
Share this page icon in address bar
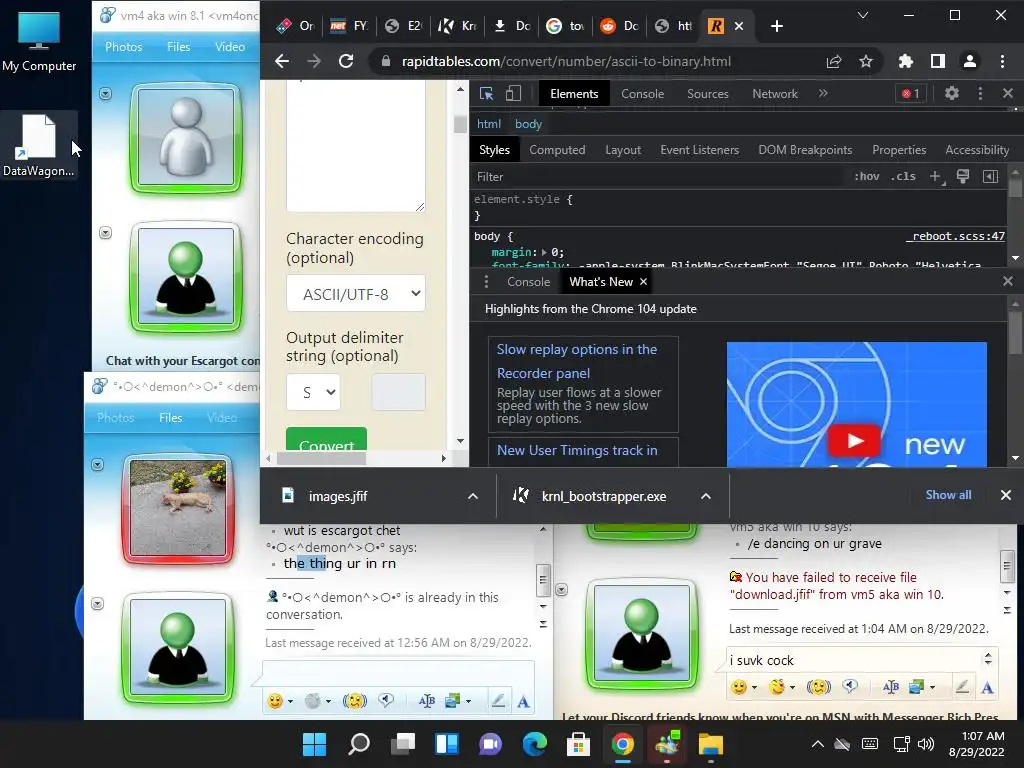pyautogui.click(x=834, y=61)
